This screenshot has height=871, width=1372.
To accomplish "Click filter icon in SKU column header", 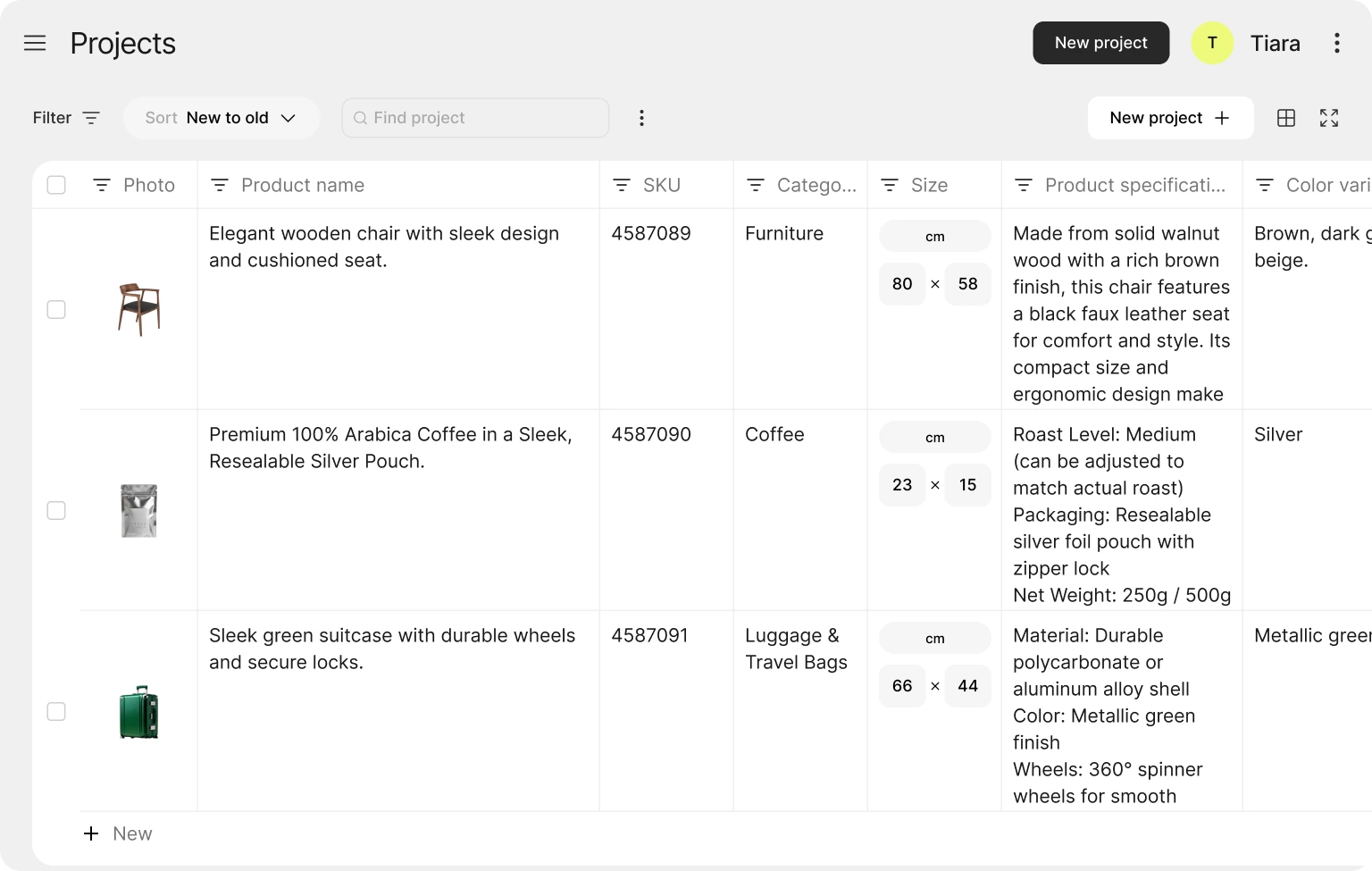I will pyautogui.click(x=622, y=185).
